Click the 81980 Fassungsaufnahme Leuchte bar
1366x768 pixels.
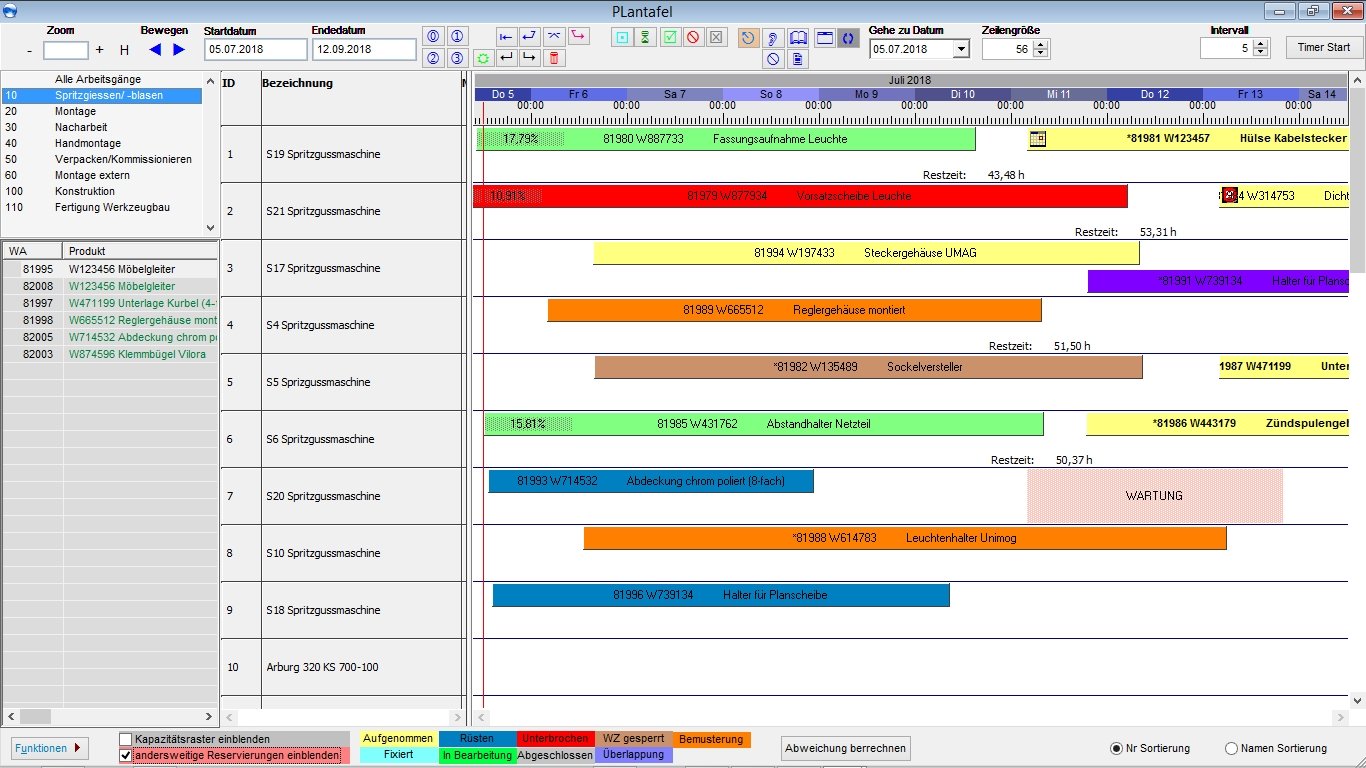[x=726, y=139]
